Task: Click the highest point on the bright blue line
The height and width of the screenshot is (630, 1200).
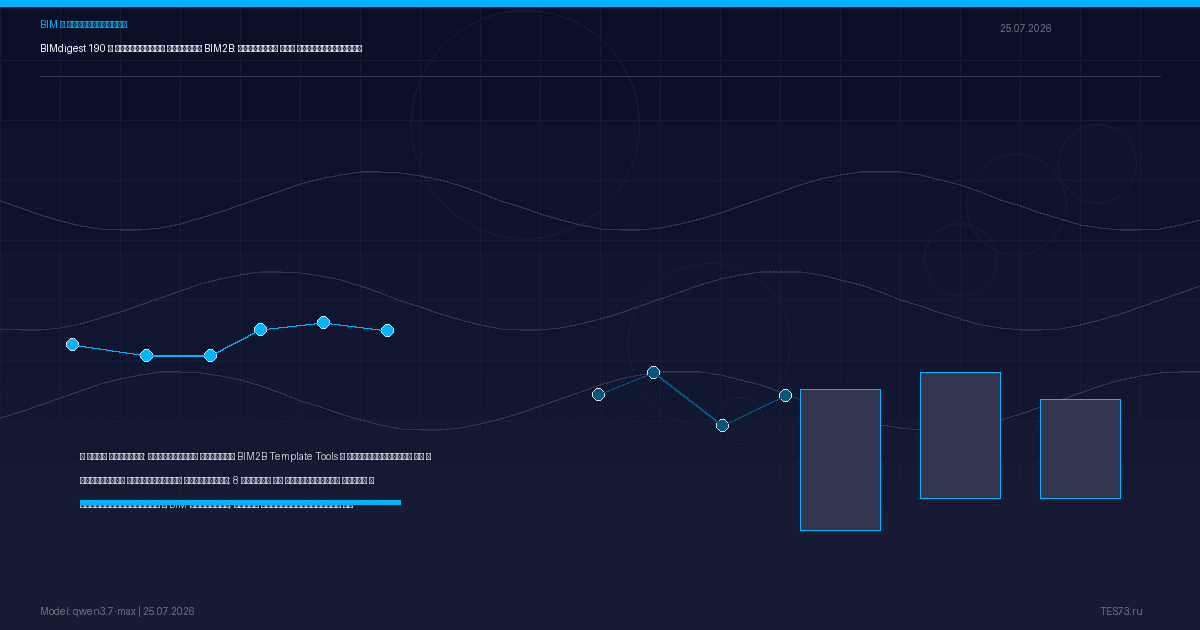Action: point(323,322)
